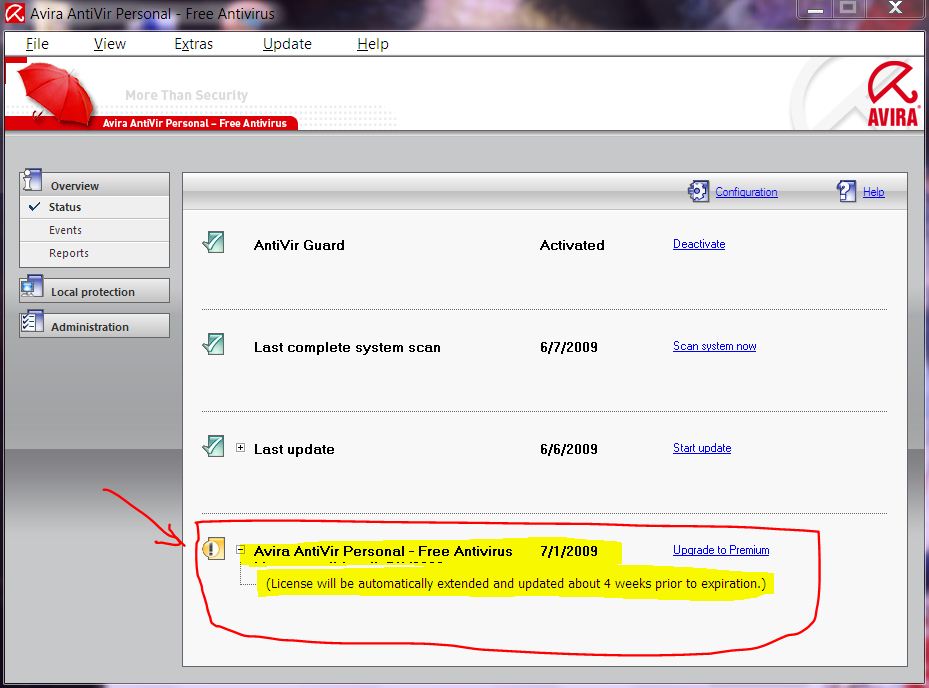
Task: Click the Upgrade to Premium link
Action: pyautogui.click(x=720, y=550)
